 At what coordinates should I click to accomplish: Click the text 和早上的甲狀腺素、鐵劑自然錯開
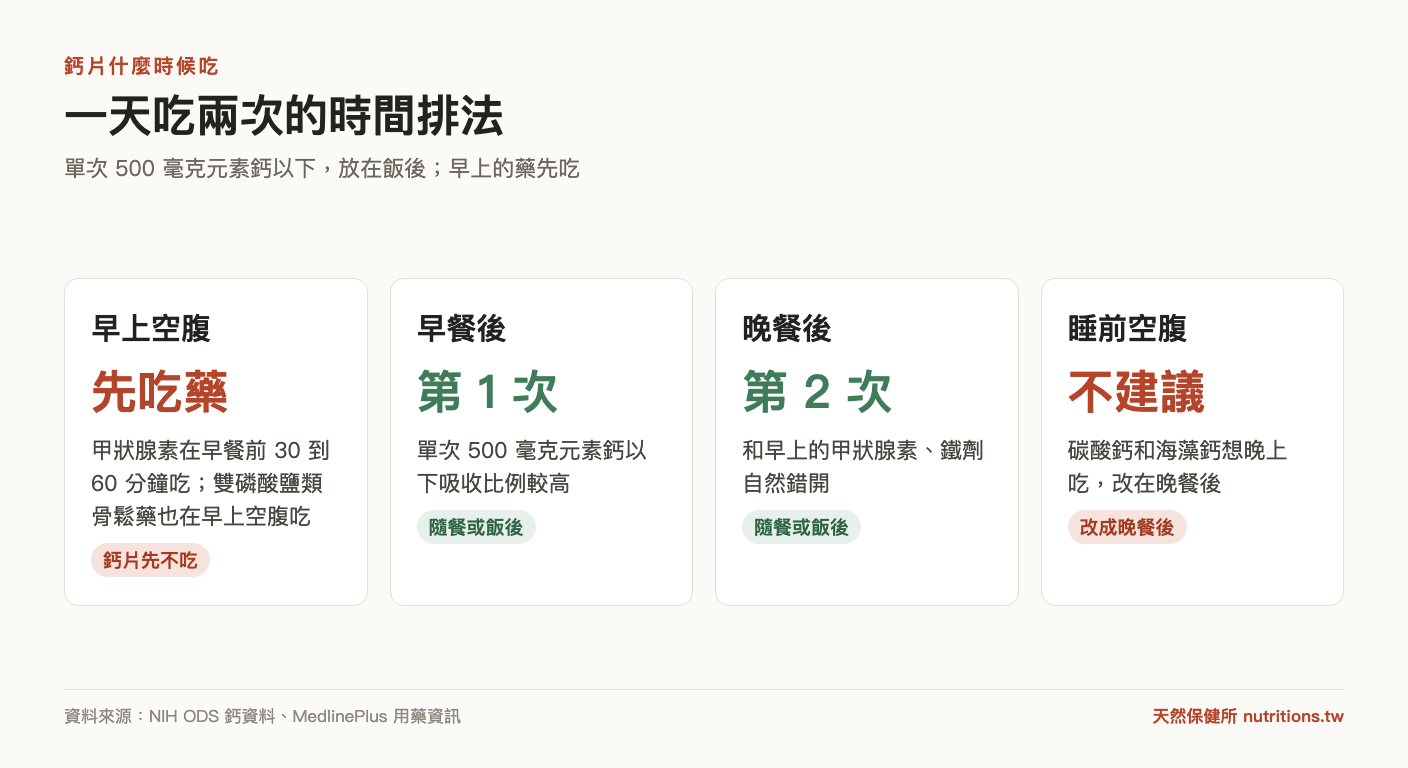click(x=863, y=467)
